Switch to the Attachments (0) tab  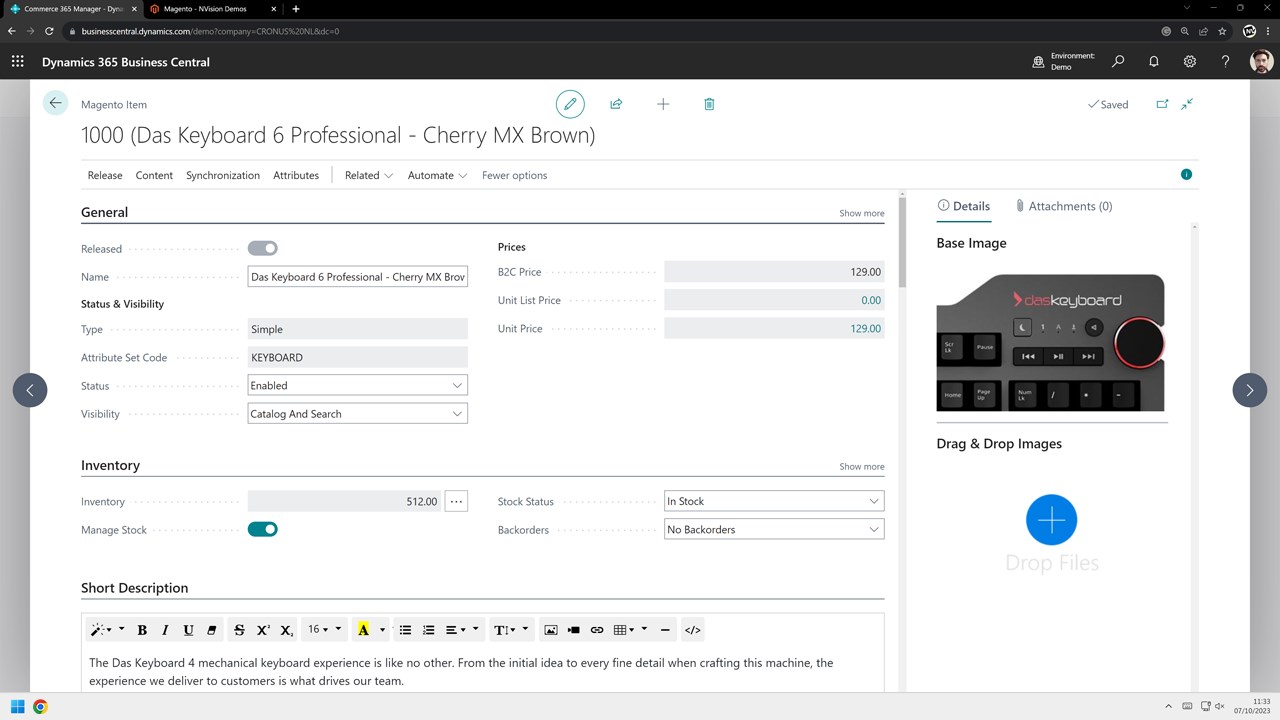(x=1063, y=206)
